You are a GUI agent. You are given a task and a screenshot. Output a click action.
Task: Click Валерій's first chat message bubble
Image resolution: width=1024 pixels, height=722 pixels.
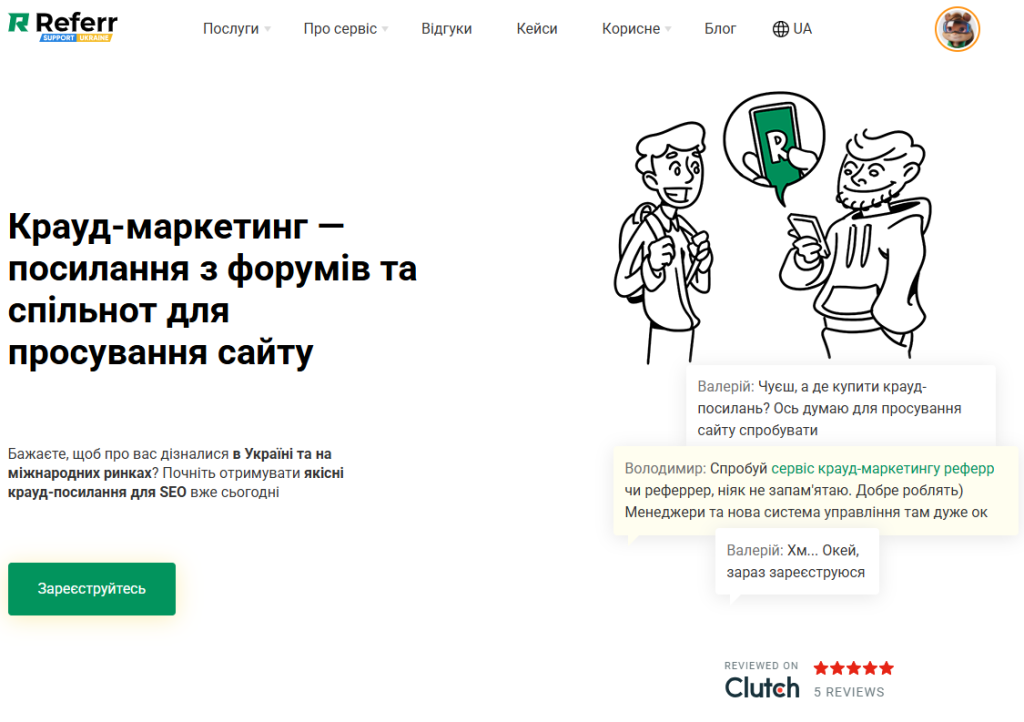pyautogui.click(x=841, y=407)
